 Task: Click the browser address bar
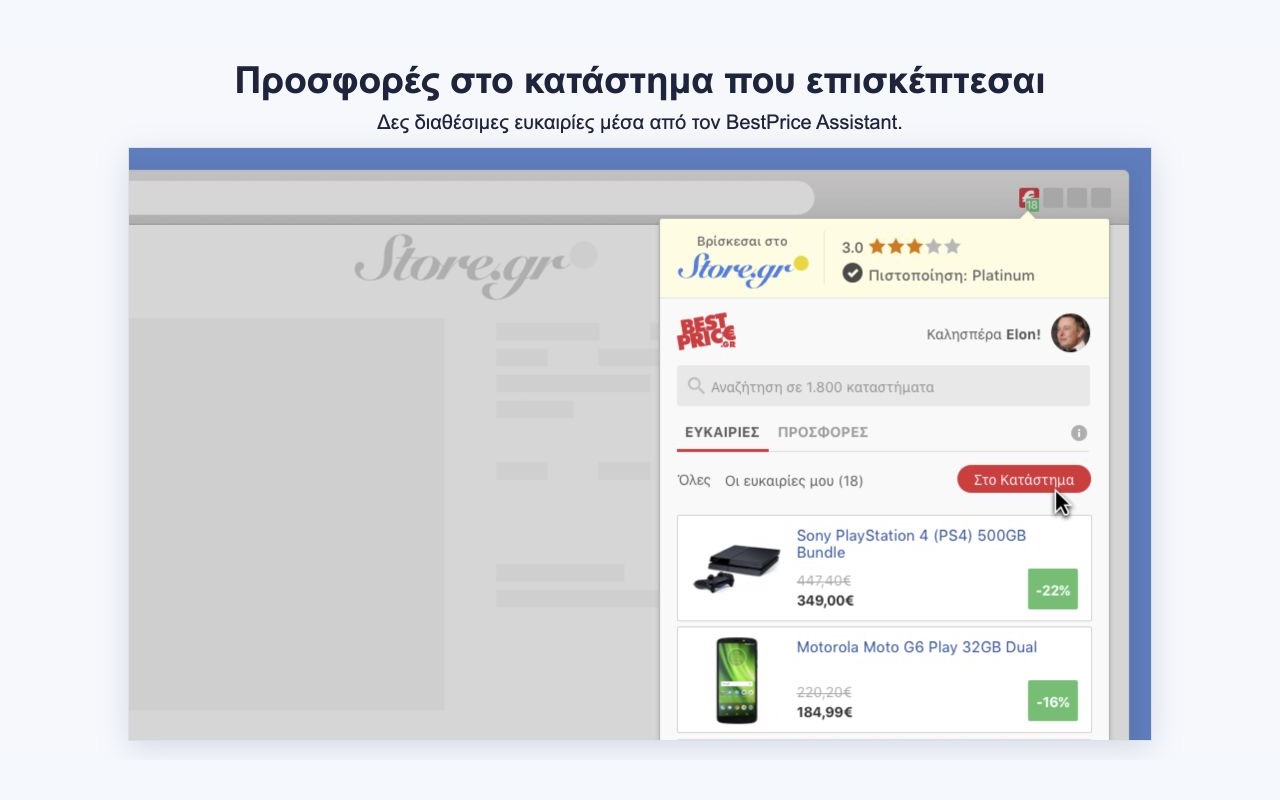point(472,198)
